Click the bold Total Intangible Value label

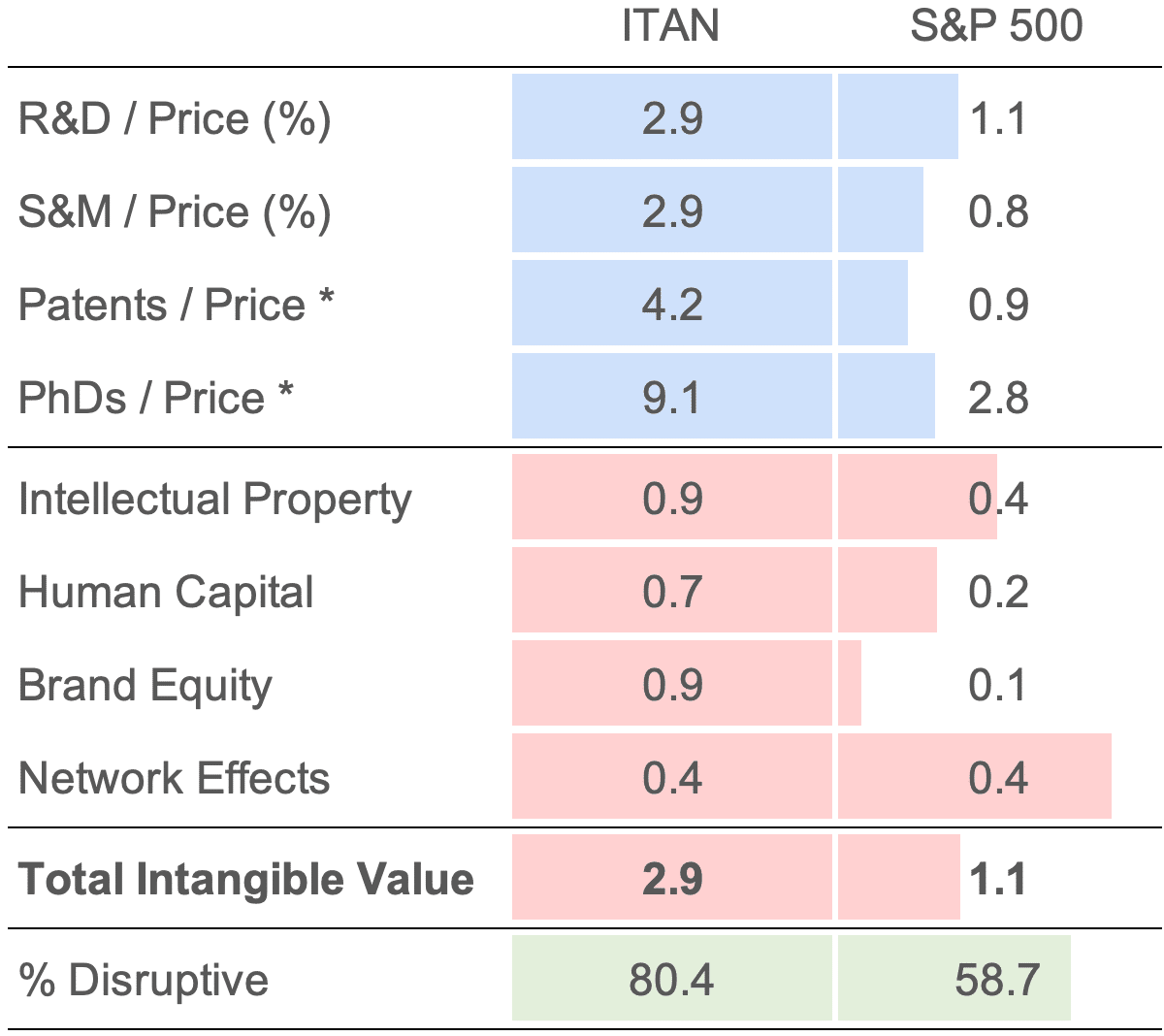coord(246,880)
